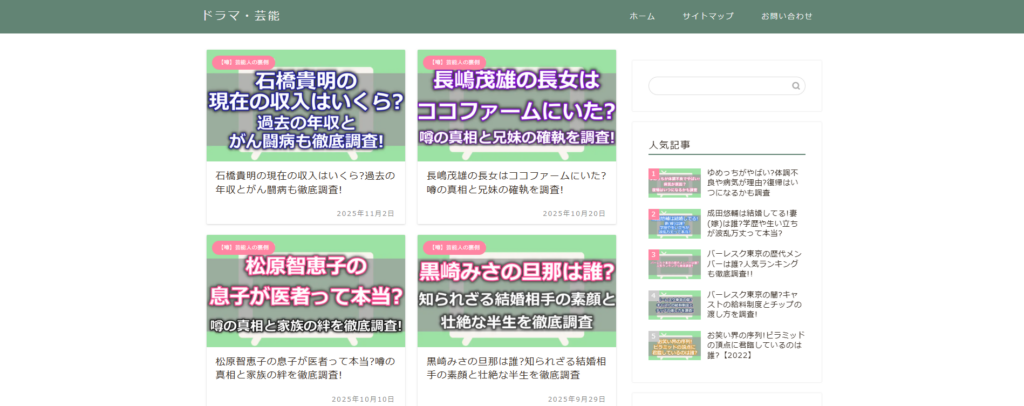Click the category tag on 長嶋茂雄 card

pos(455,62)
